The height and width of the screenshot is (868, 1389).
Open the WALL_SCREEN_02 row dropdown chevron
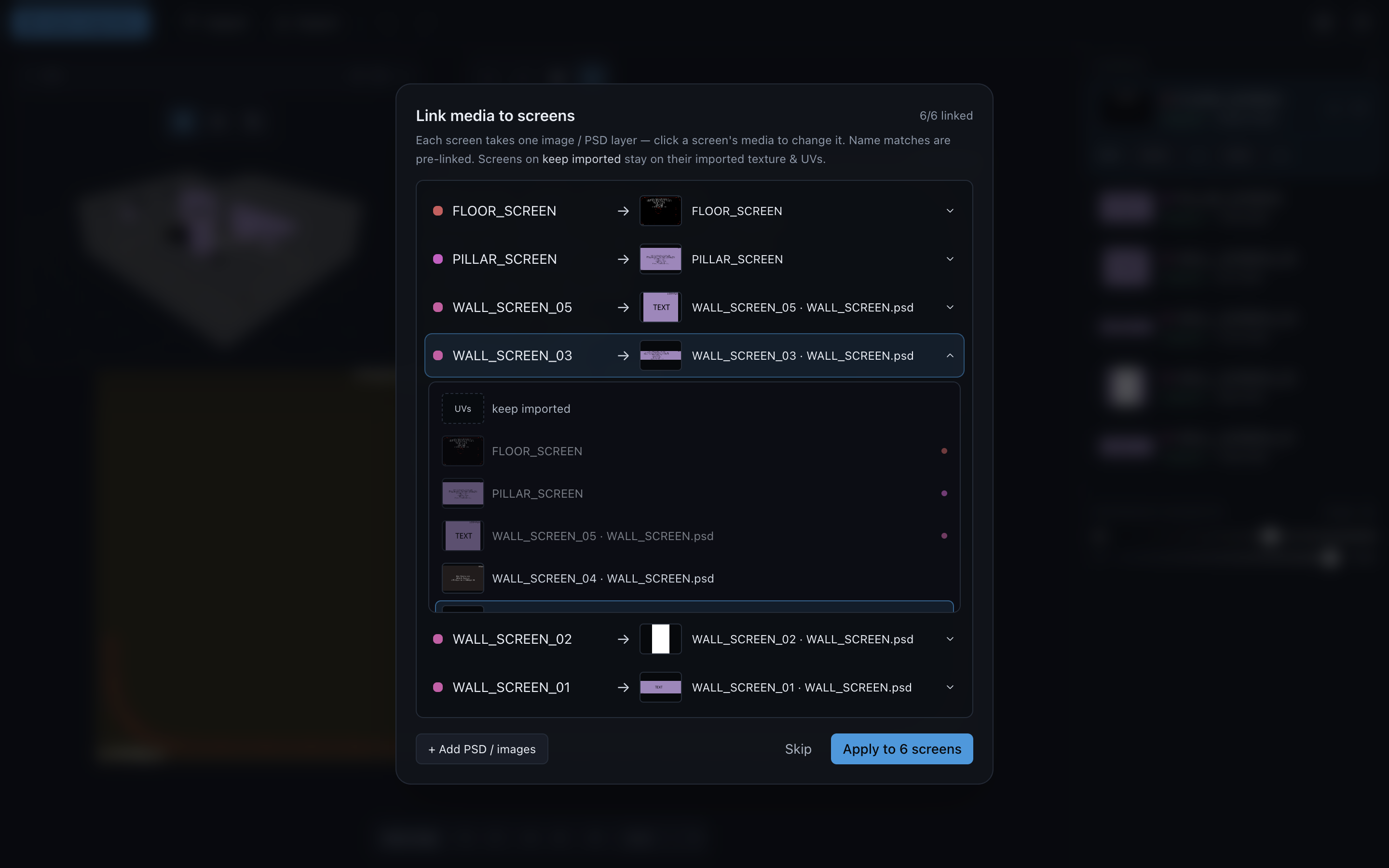(950, 639)
